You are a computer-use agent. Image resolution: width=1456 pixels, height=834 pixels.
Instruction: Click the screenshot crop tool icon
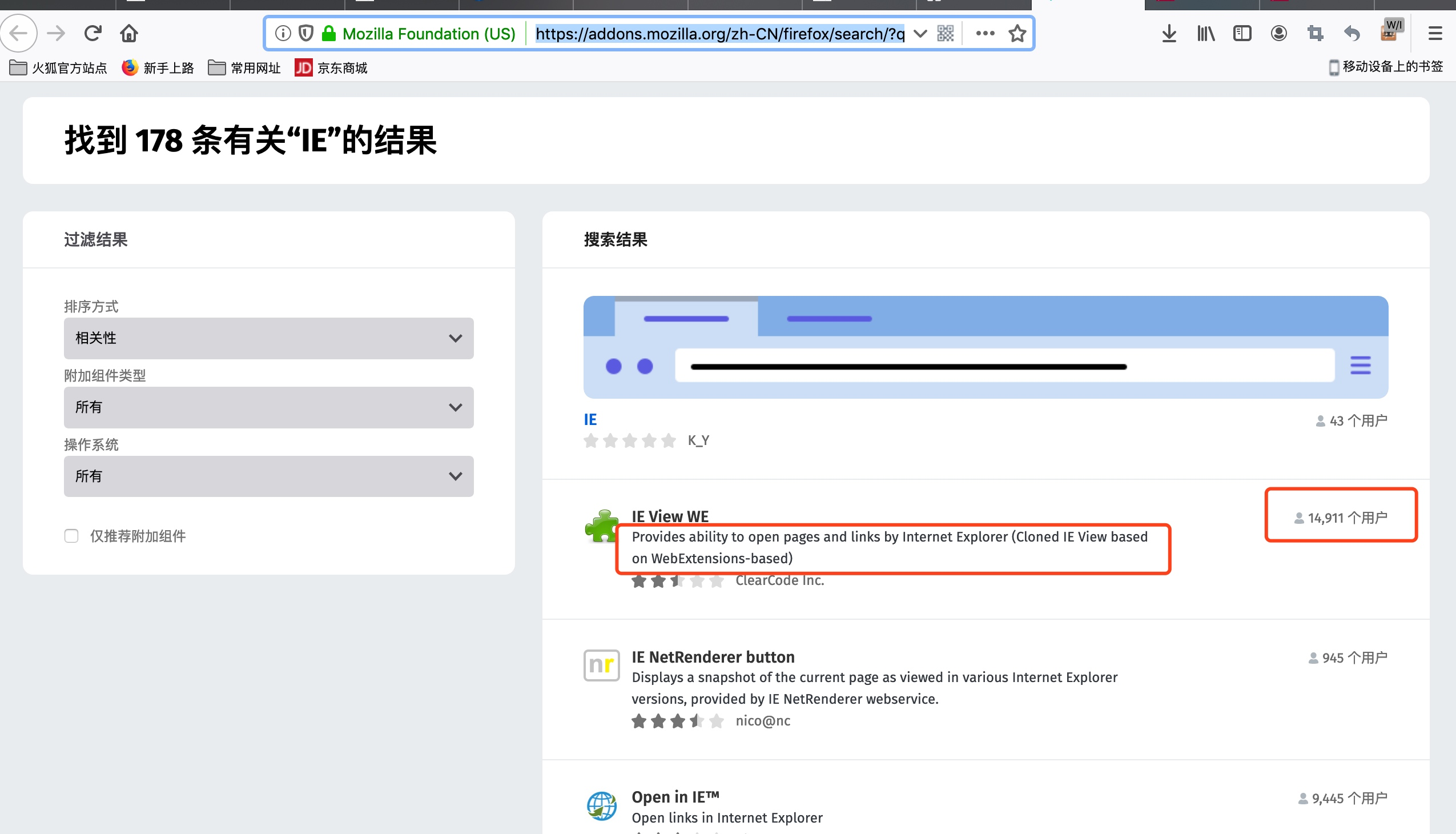pos(1316,33)
